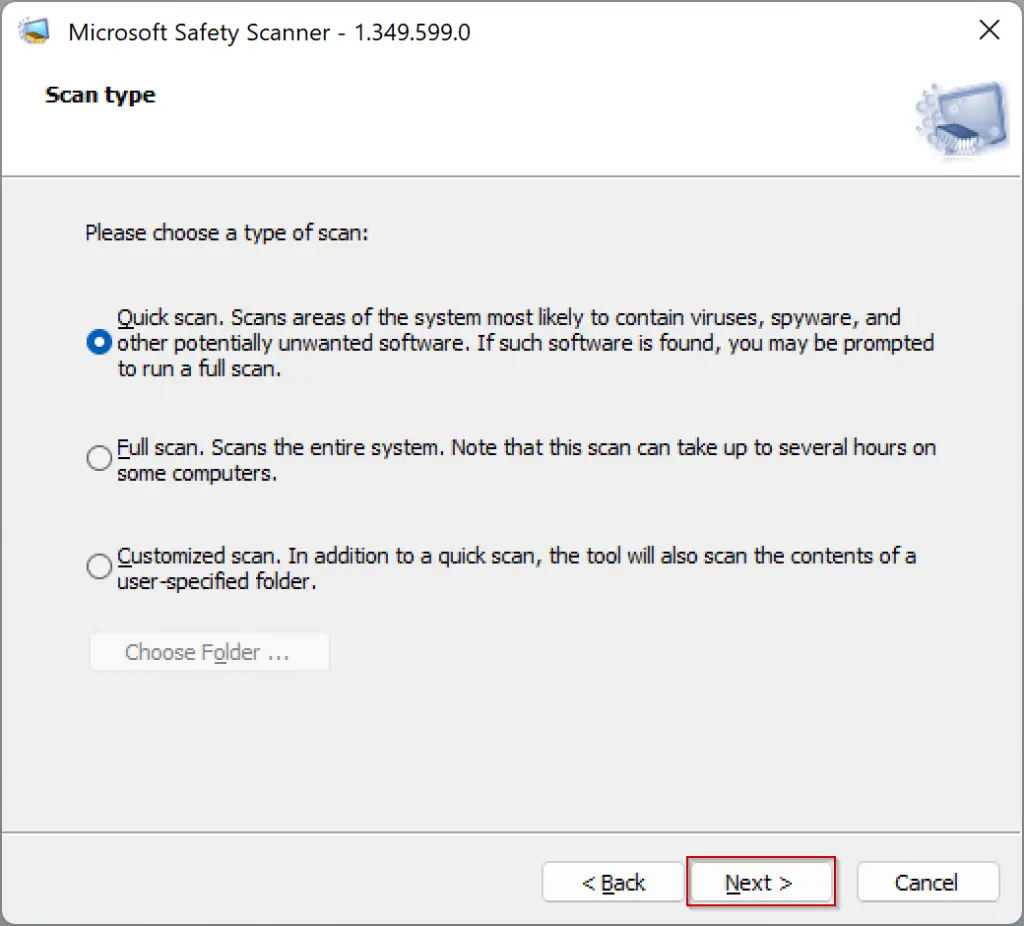The height and width of the screenshot is (926, 1024).
Task: Click "Please choose a type of scan" prompt
Action: coord(227,233)
